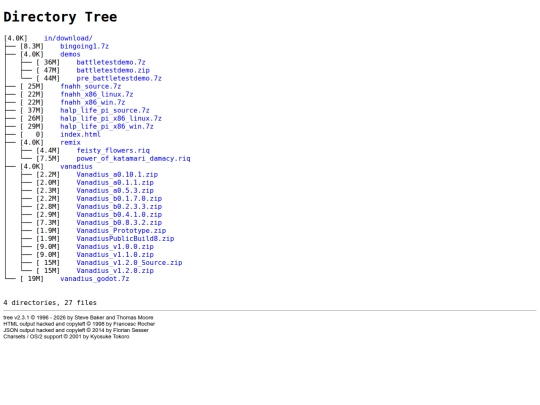The image size is (540, 405).
Task: Click VanadiusPublicBuild8.zip link
Action: coord(125,239)
